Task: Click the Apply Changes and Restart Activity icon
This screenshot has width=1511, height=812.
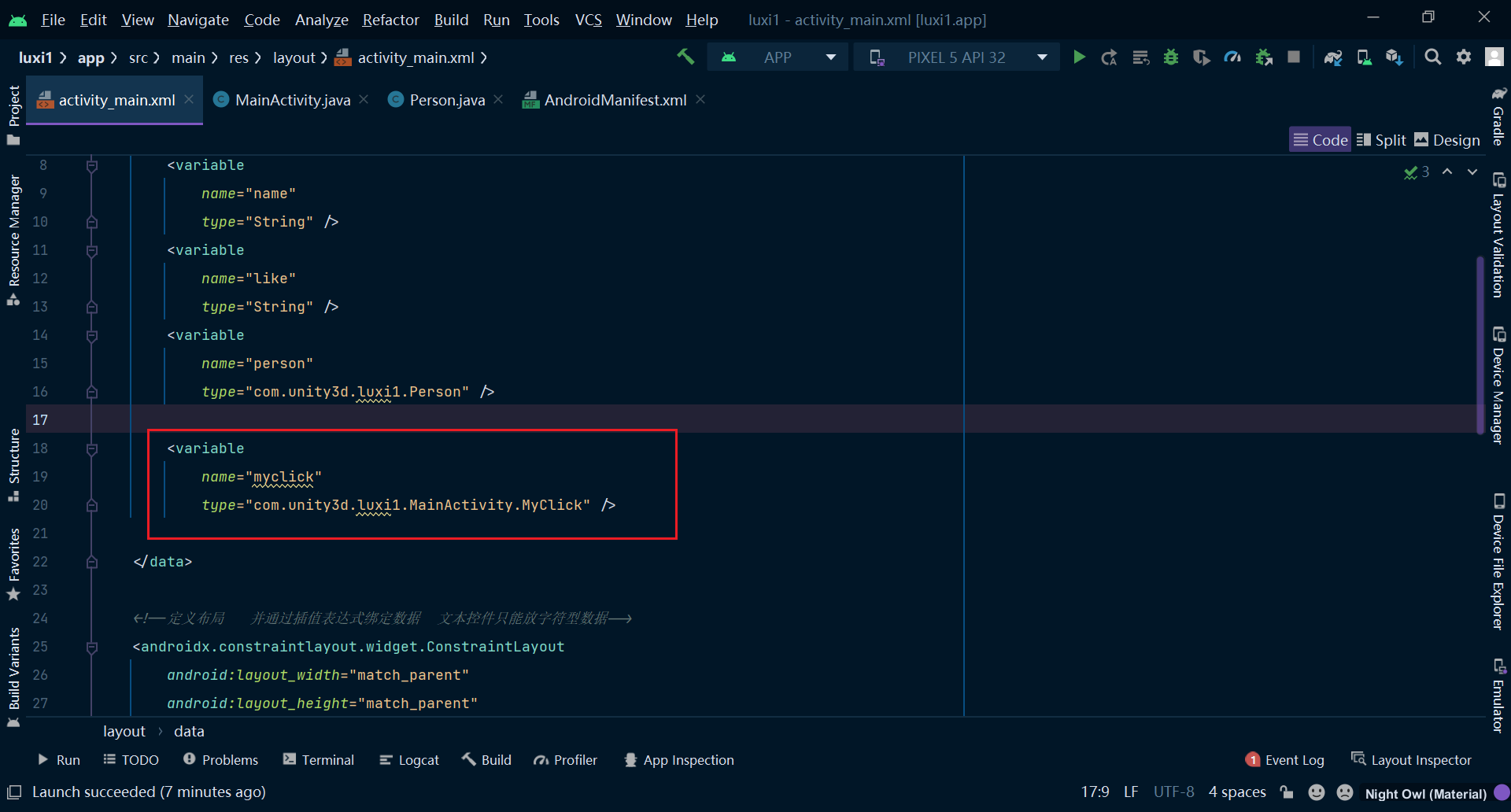Action: click(x=1110, y=57)
